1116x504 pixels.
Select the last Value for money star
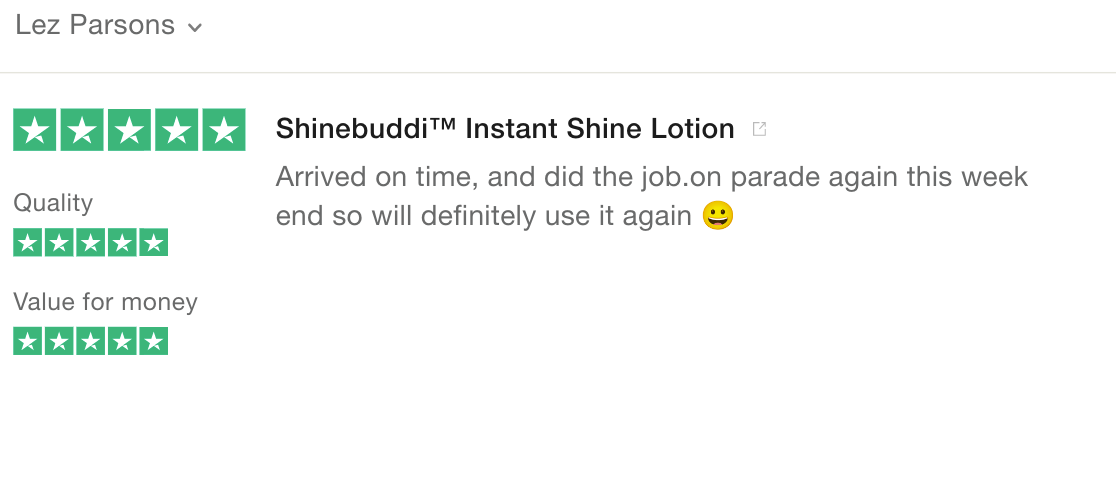point(153,342)
